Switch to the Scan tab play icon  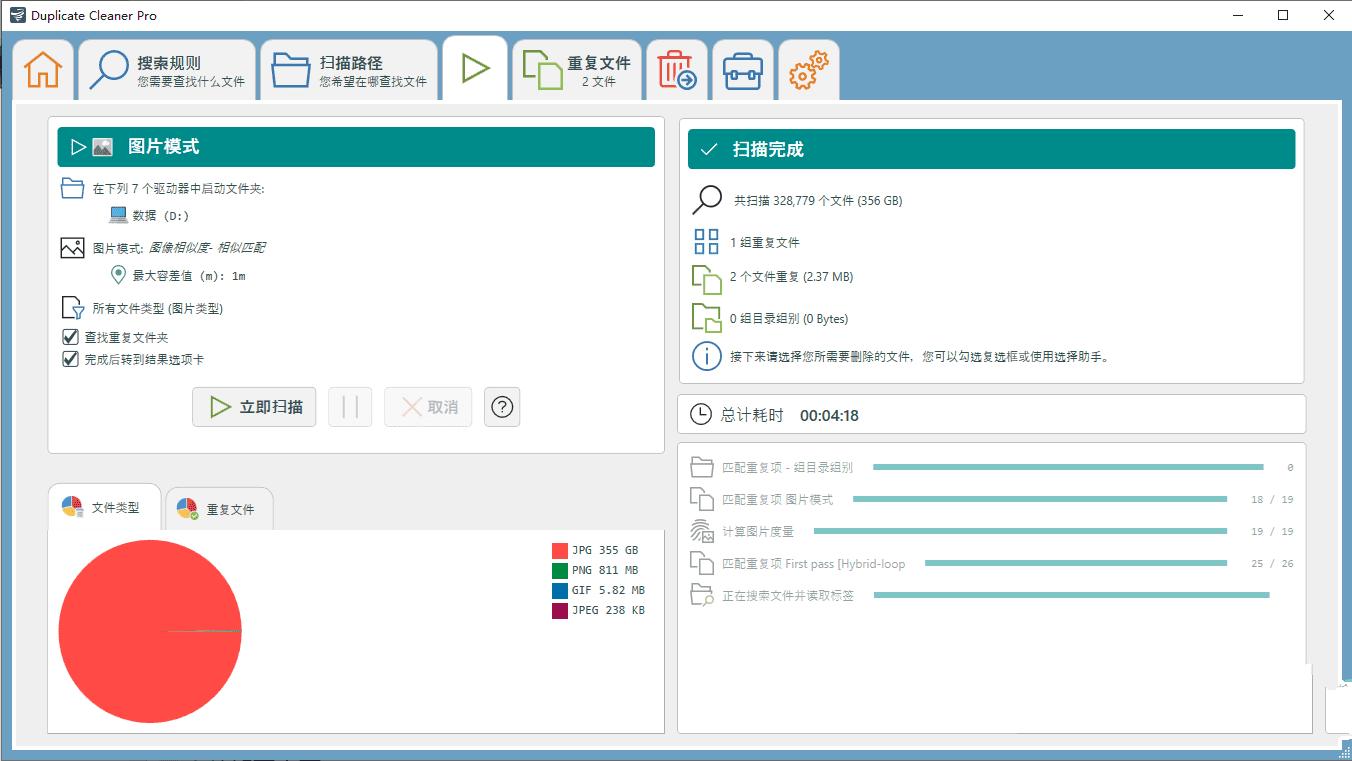[x=474, y=66]
